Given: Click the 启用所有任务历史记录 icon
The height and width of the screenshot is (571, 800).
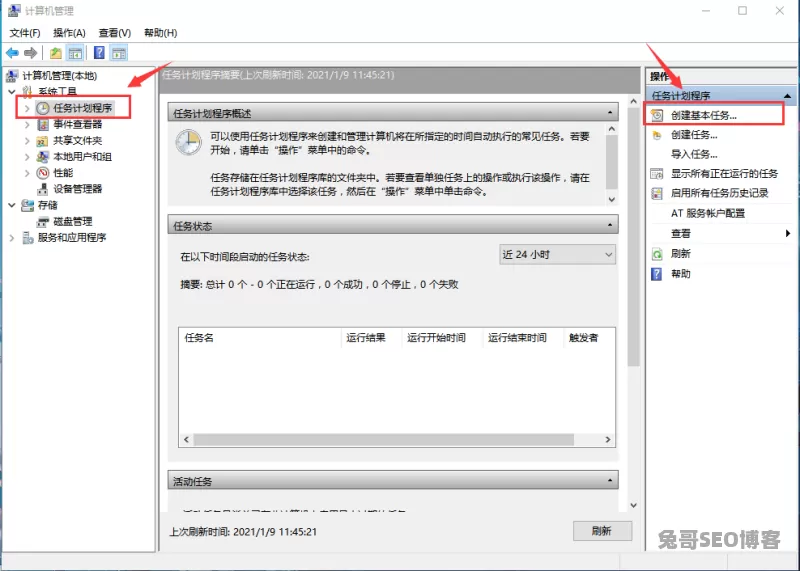Looking at the screenshot, I should pyautogui.click(x=657, y=193).
